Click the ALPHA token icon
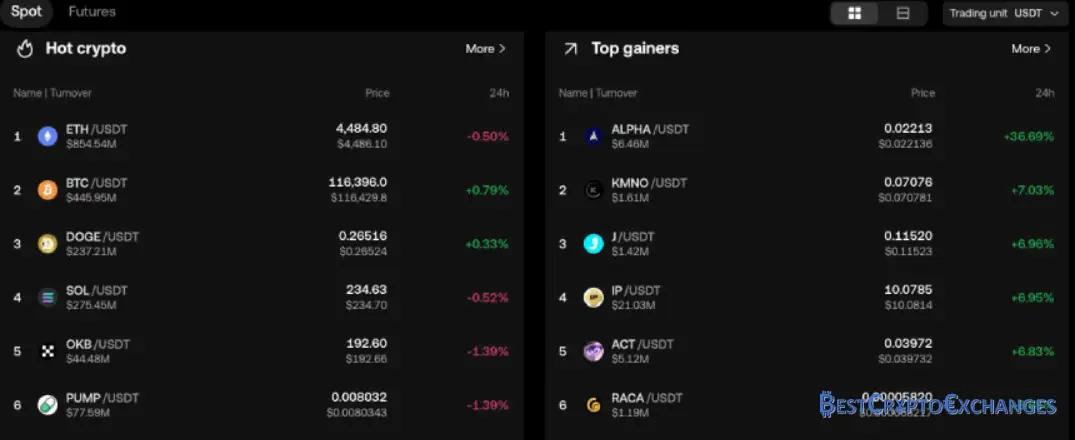1075x440 pixels. tap(593, 136)
